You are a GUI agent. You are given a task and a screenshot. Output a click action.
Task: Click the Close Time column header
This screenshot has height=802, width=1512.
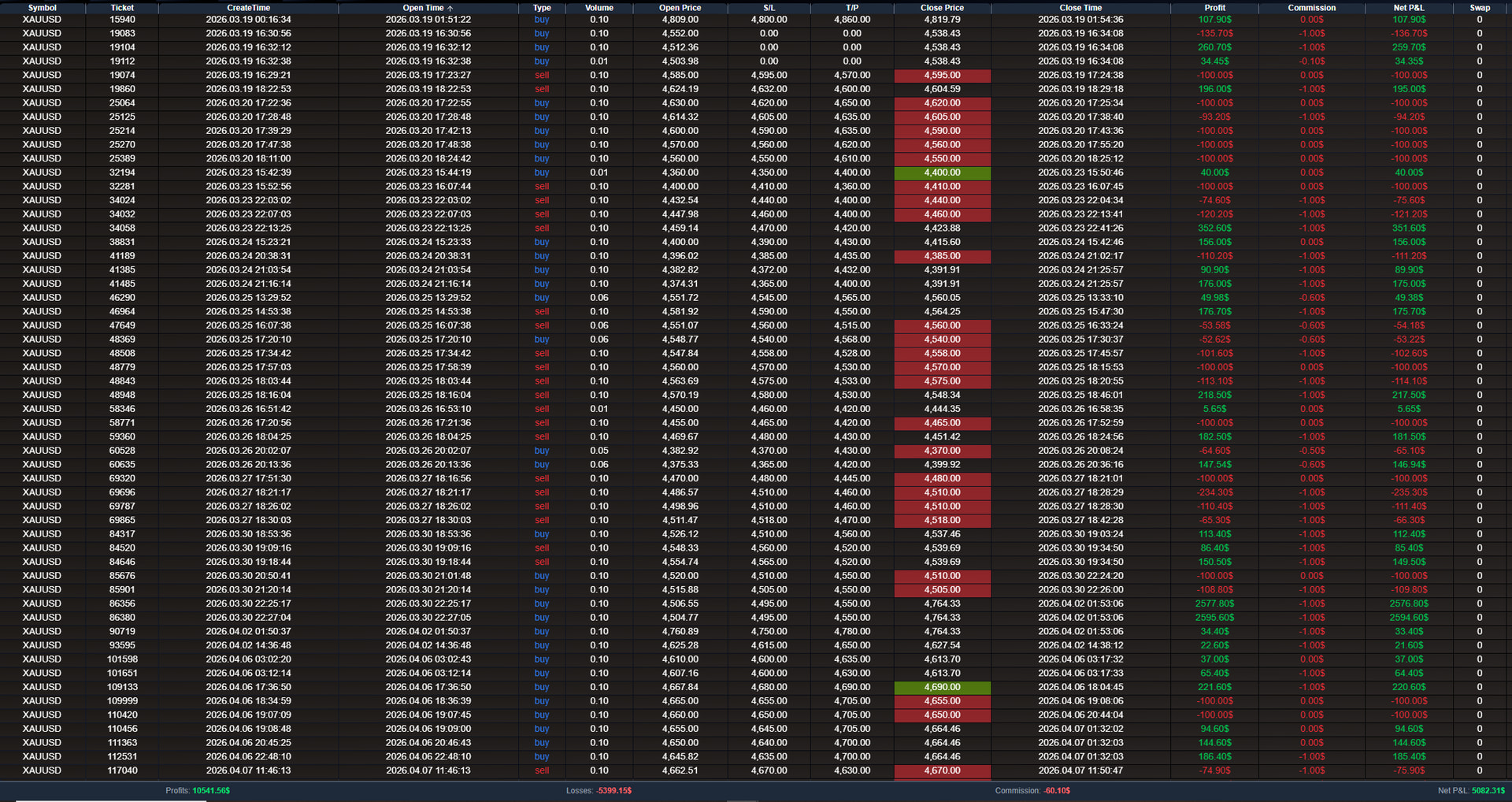pyautogui.click(x=1080, y=8)
